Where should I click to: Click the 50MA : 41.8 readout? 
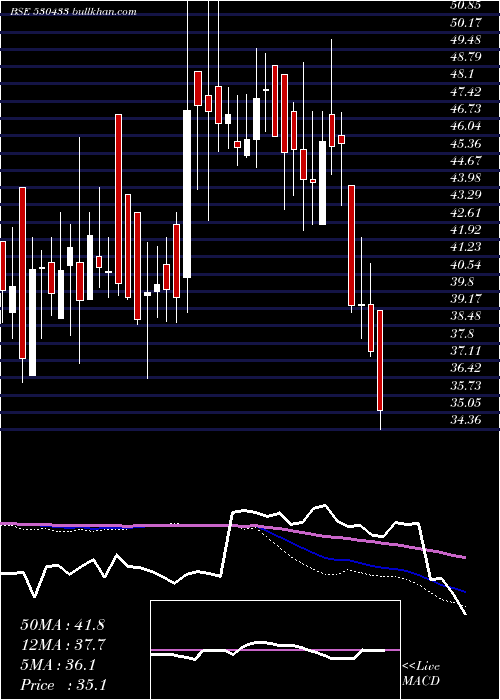[x=62, y=625]
